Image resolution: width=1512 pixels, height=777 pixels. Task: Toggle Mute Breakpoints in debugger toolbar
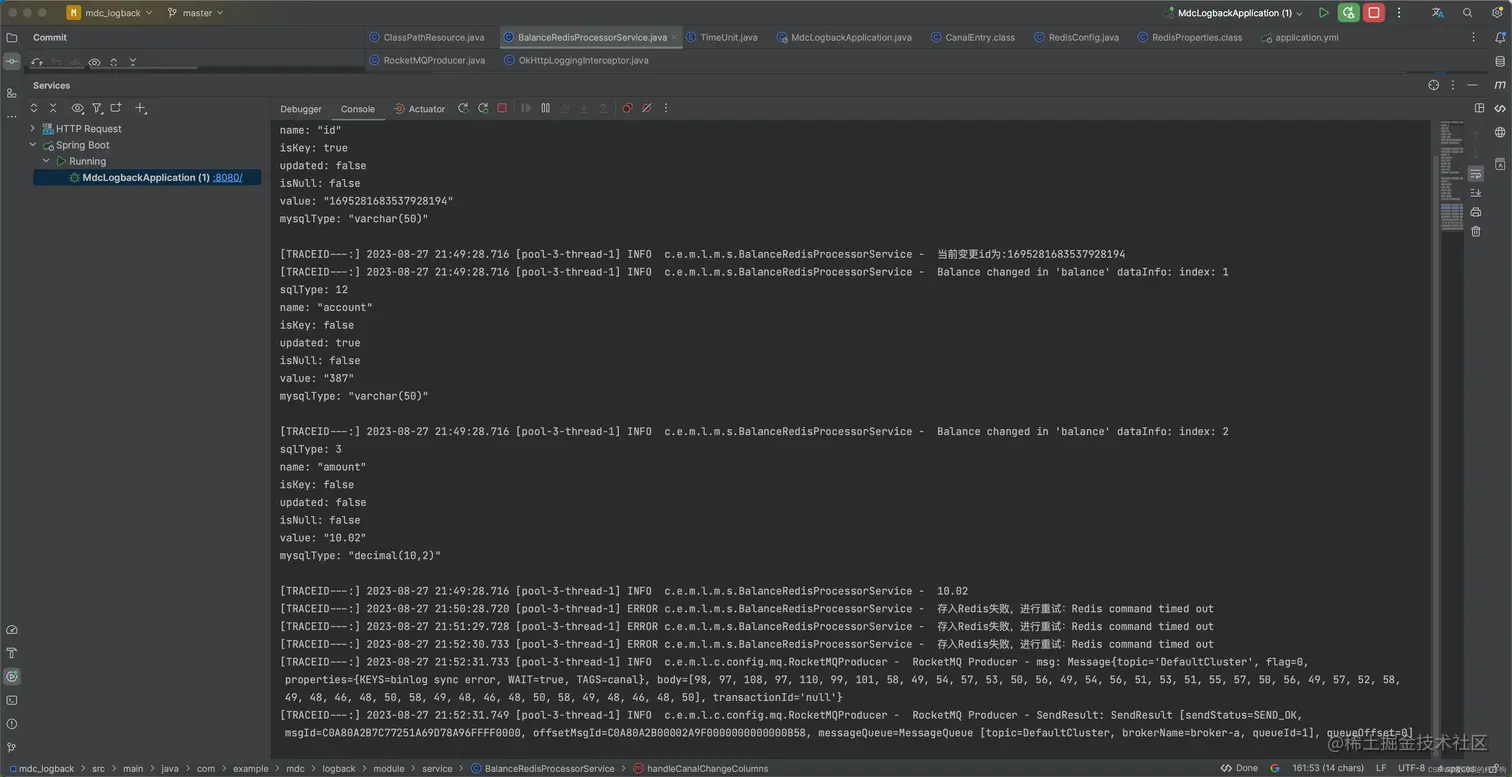click(646, 108)
